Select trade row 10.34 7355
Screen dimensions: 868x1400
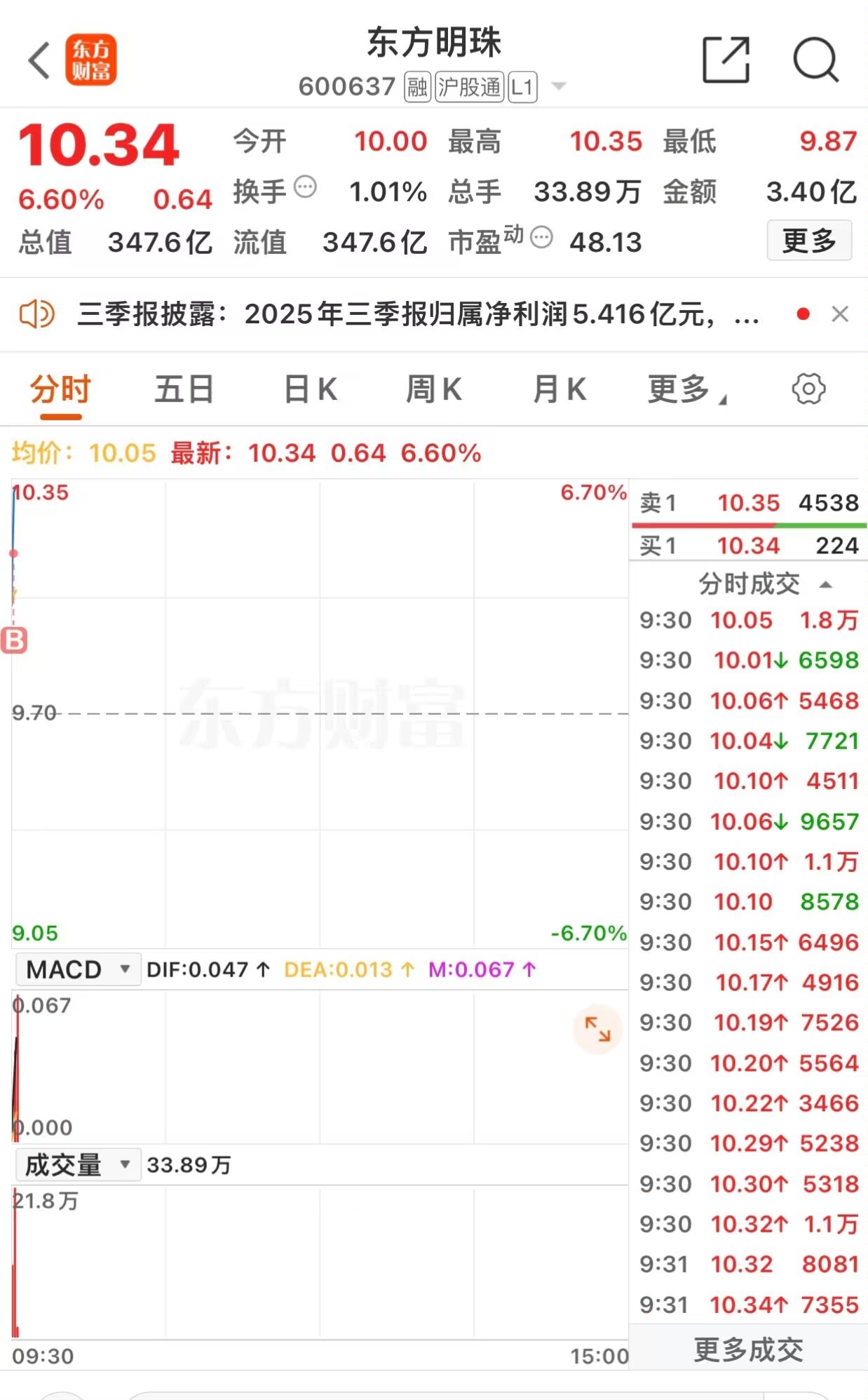[749, 1305]
